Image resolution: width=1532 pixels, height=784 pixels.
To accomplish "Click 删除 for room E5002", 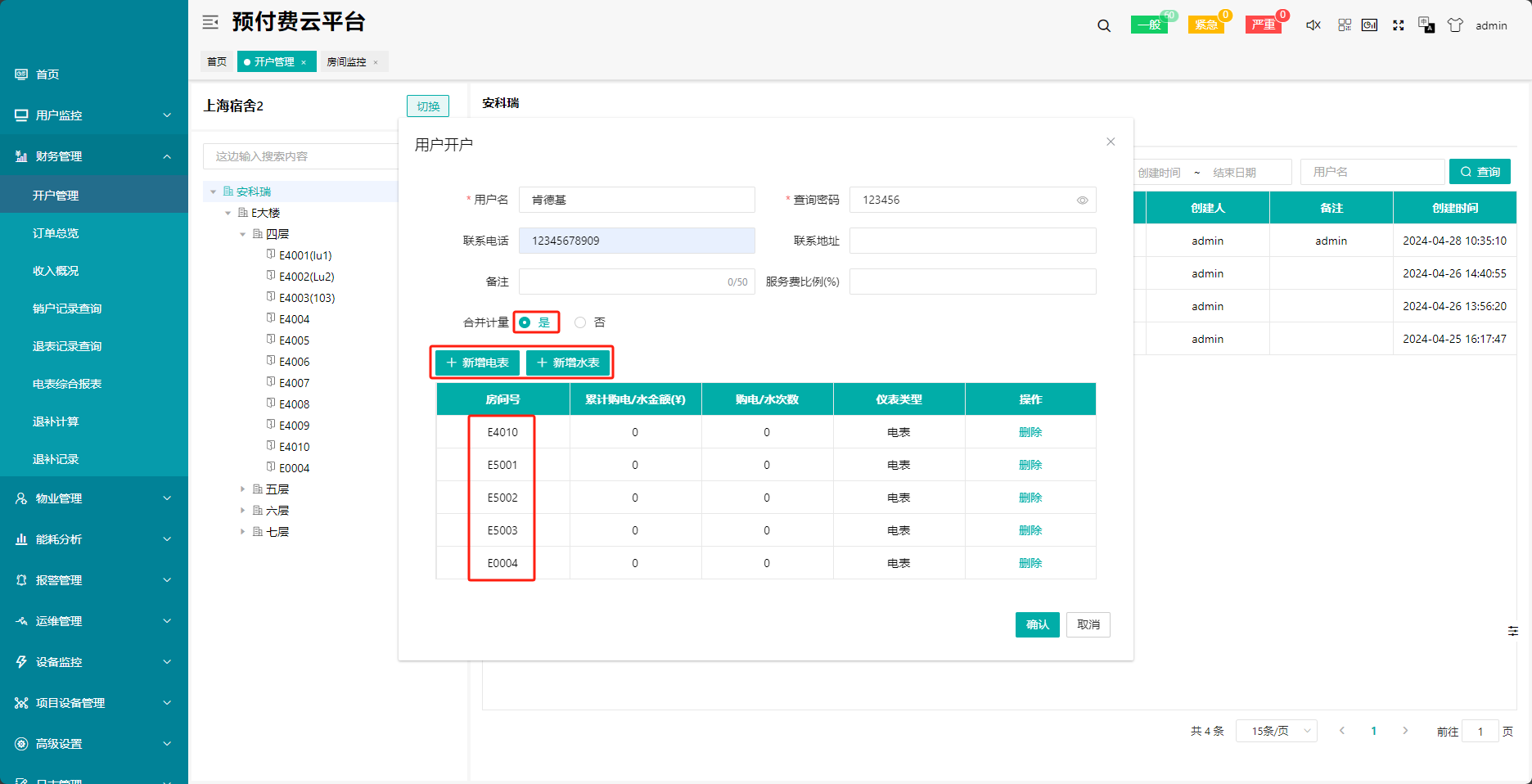I will tap(1030, 498).
